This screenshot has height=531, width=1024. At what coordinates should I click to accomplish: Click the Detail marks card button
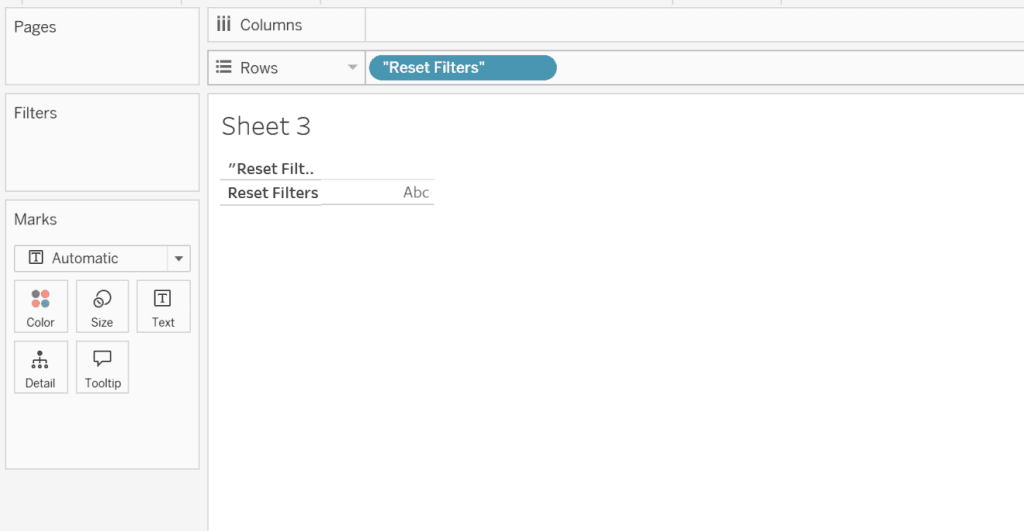coord(41,367)
